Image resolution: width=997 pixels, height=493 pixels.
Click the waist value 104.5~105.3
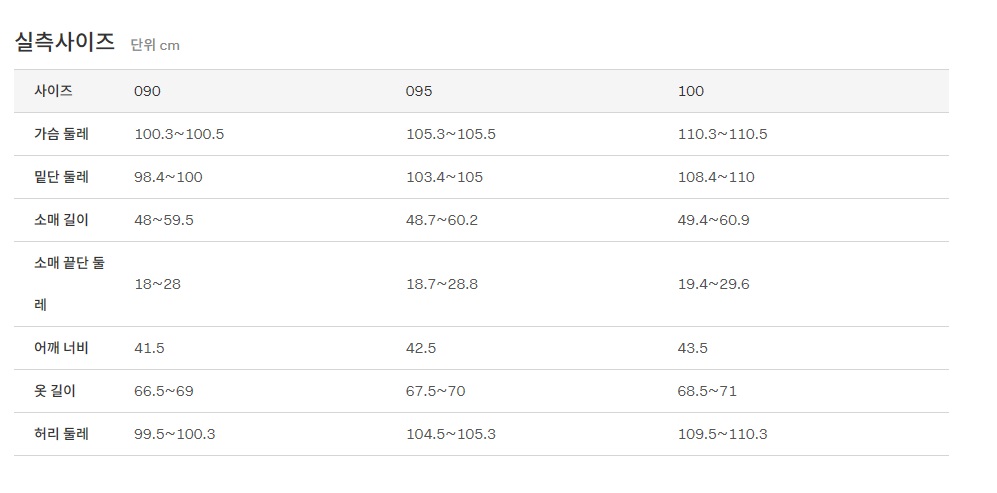pyautogui.click(x=451, y=434)
